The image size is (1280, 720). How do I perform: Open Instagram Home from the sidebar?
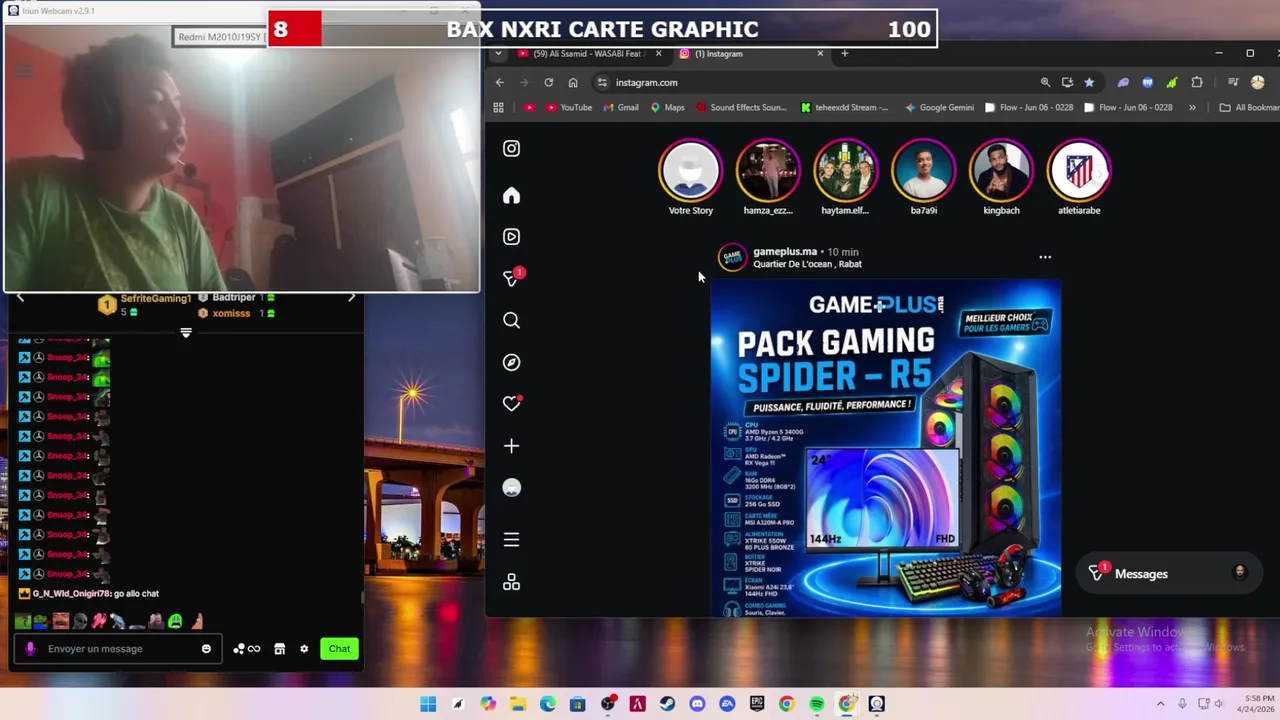511,195
